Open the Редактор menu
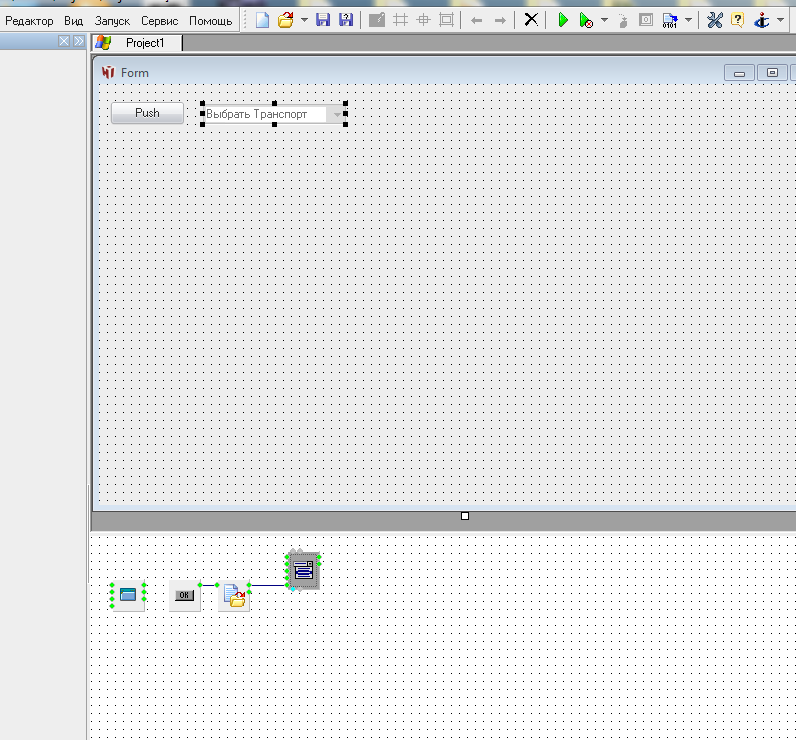 click(29, 21)
